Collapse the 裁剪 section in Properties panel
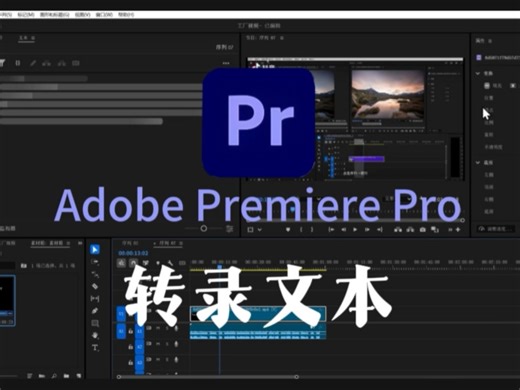 [478, 162]
